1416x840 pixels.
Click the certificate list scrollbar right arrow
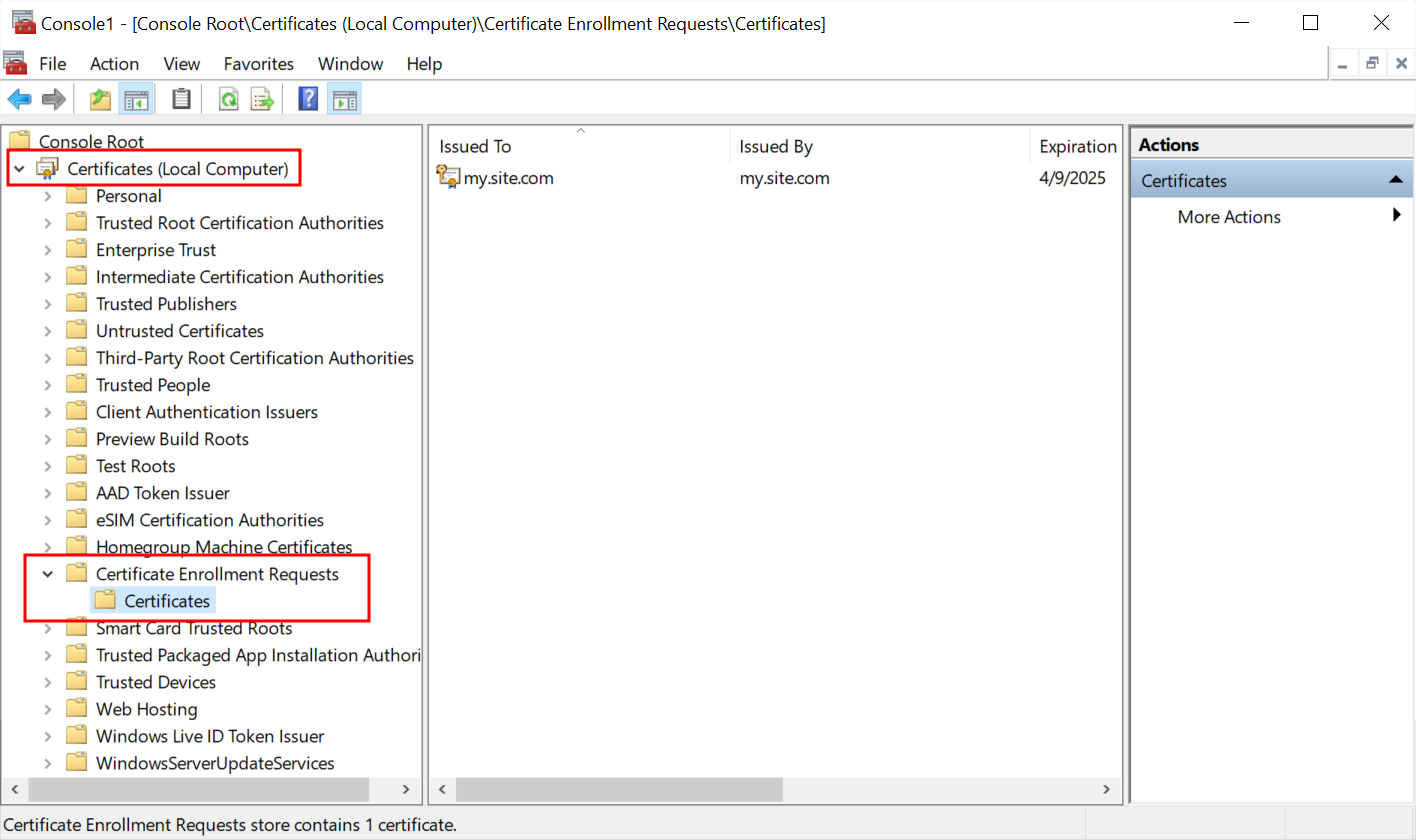[x=1106, y=789]
